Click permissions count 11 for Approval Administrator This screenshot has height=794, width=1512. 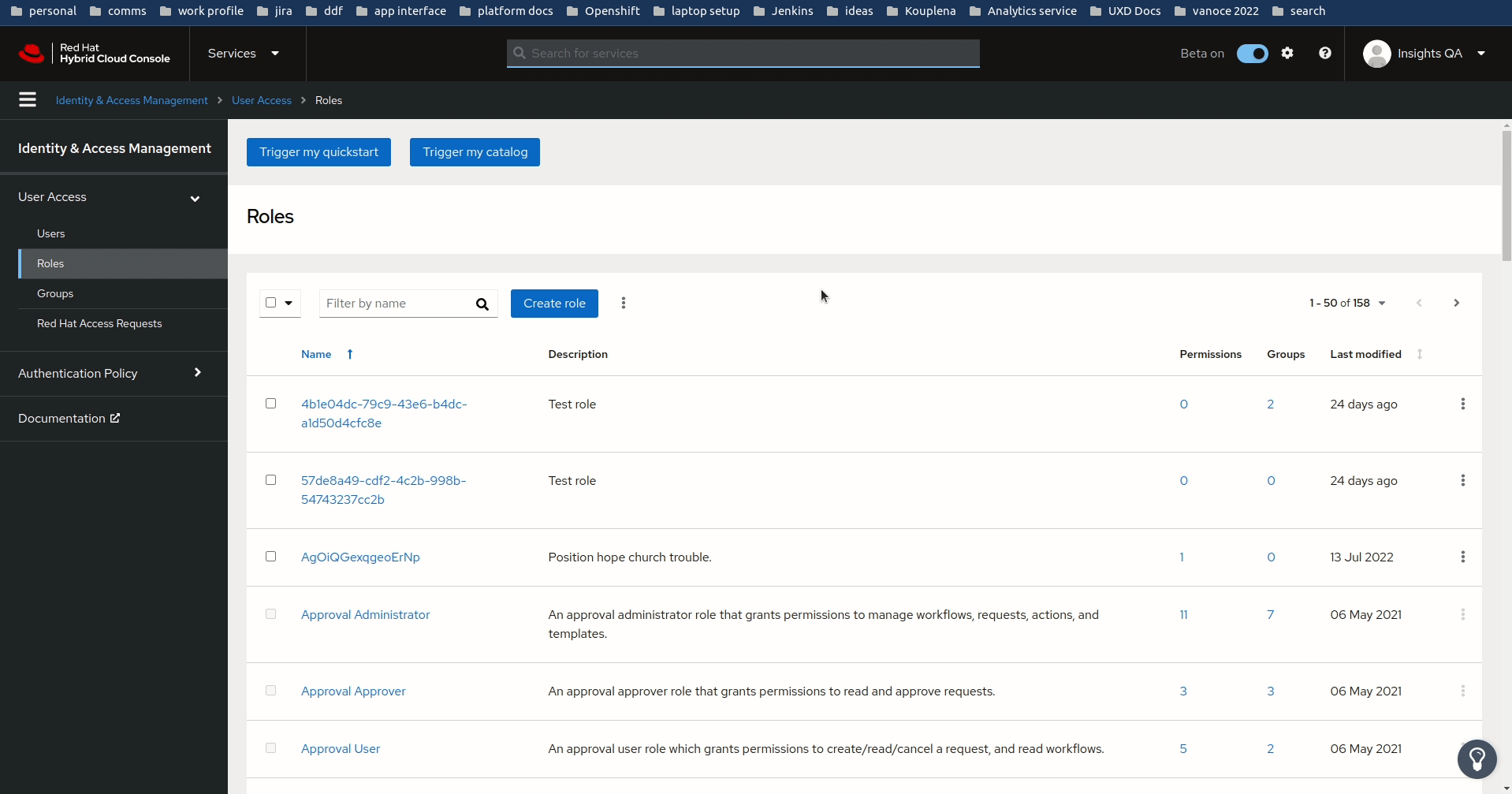[1183, 614]
